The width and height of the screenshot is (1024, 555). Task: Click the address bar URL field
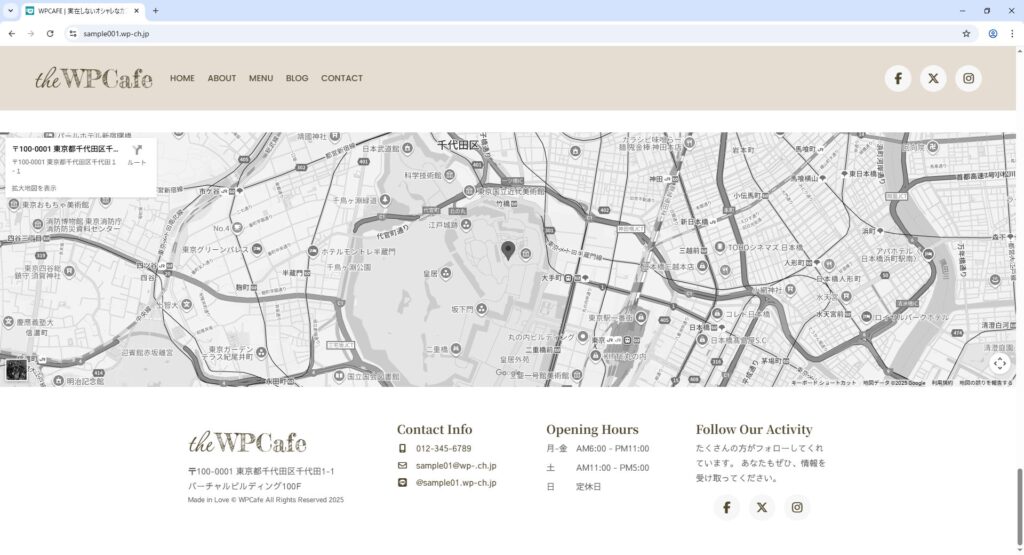[x=500, y=33]
